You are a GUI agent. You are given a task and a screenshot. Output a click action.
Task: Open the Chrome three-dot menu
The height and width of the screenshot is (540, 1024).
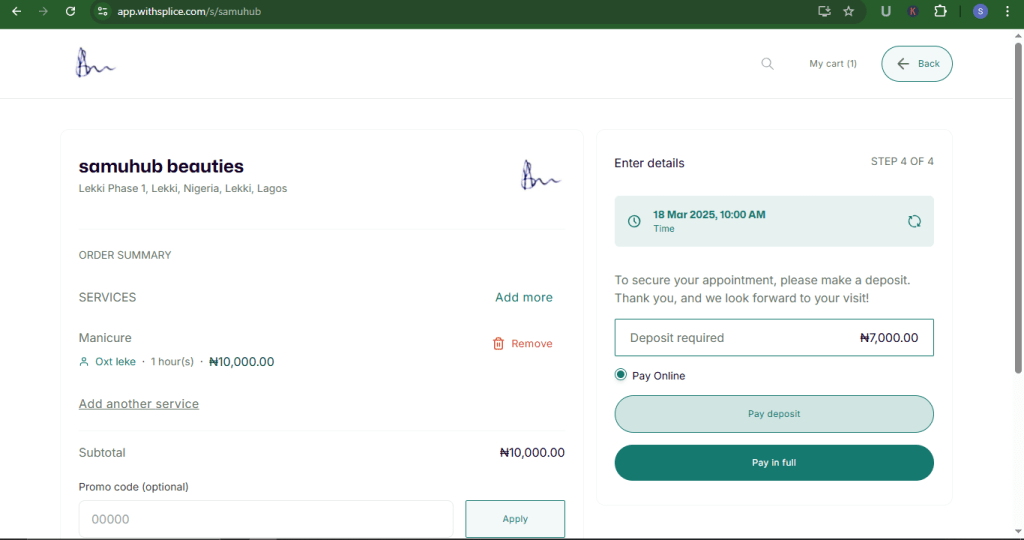coord(1008,11)
